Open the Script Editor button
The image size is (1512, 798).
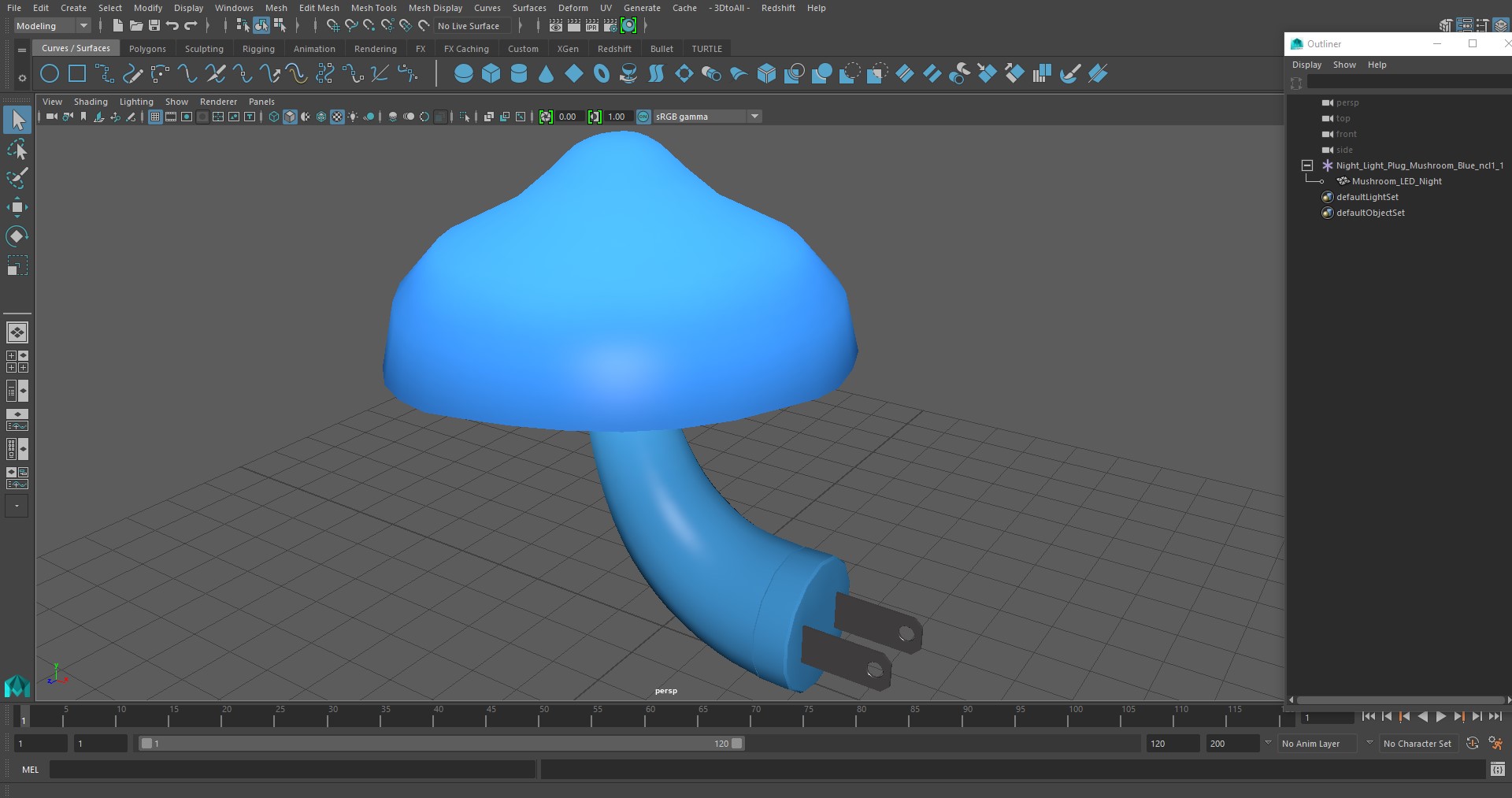[x=1497, y=770]
